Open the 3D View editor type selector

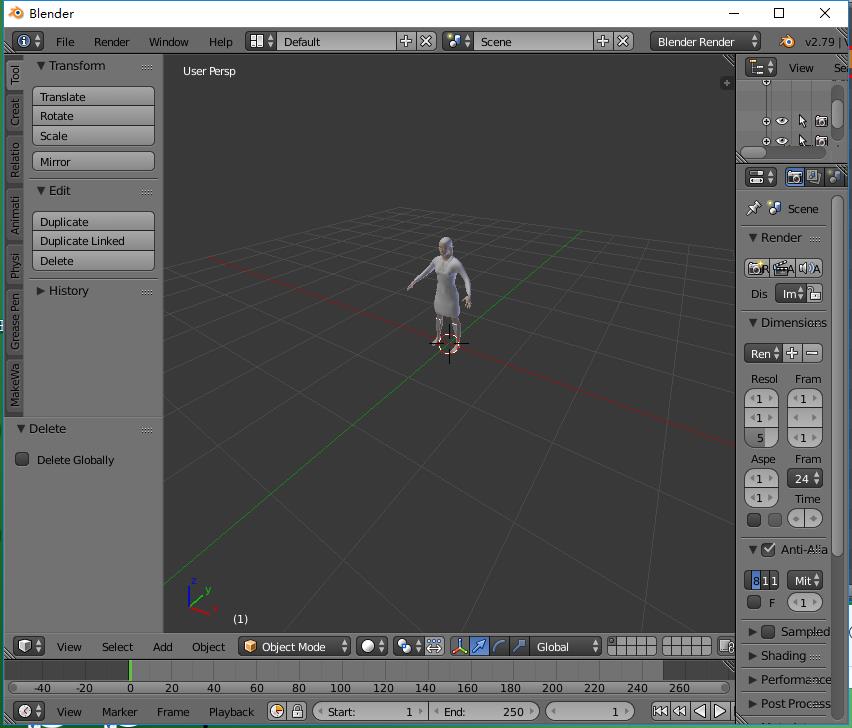pos(29,647)
